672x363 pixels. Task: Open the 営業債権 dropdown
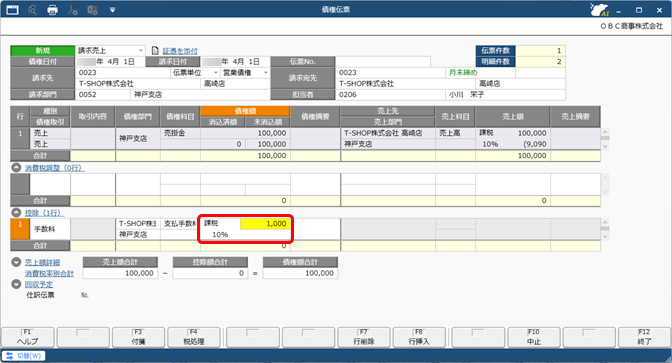[x=266, y=73]
